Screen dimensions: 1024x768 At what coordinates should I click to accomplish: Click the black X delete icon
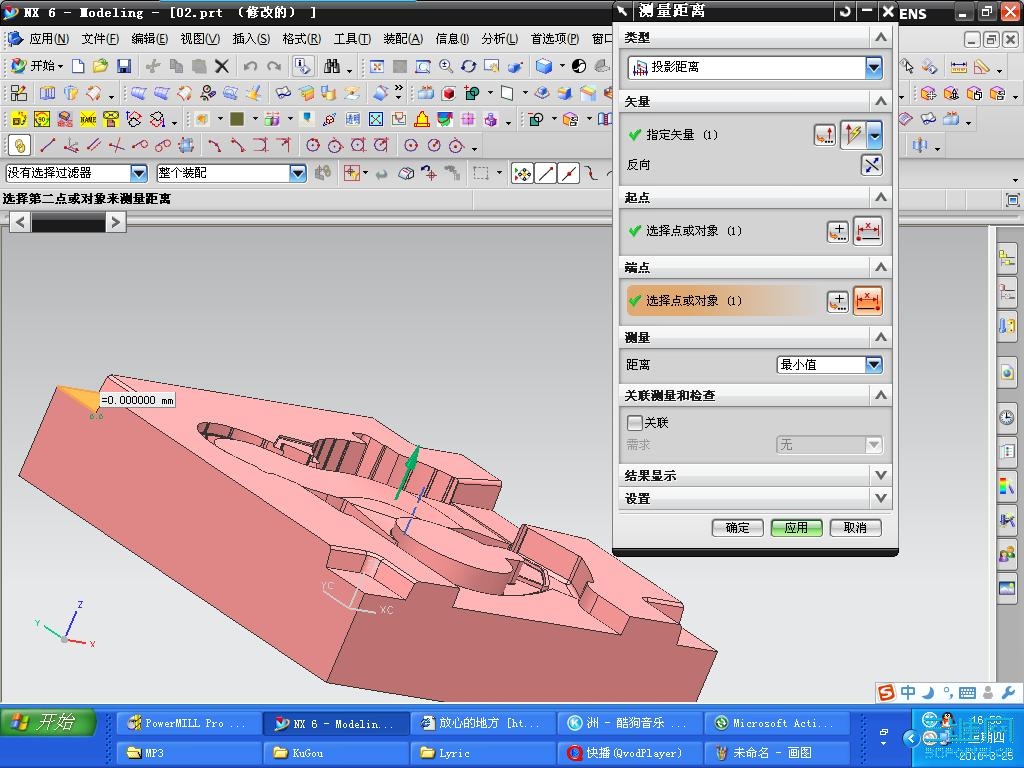click(x=222, y=66)
